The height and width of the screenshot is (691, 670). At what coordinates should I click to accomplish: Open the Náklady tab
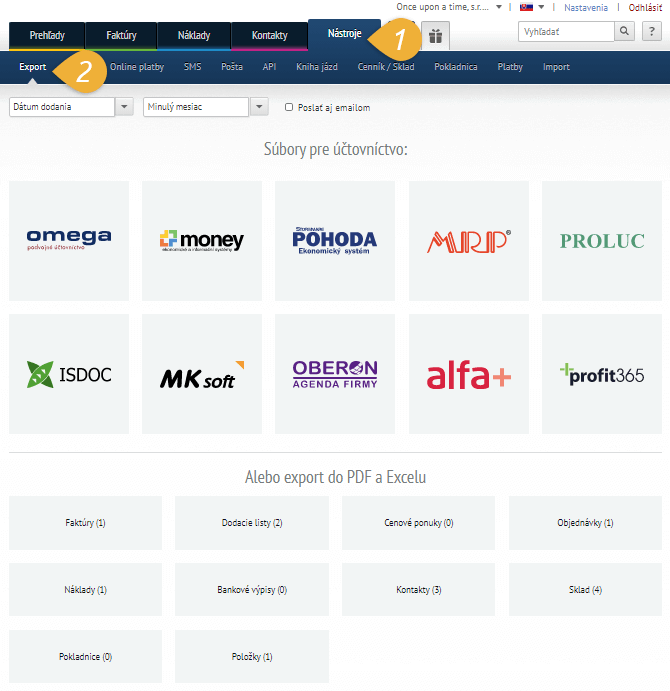tap(194, 36)
